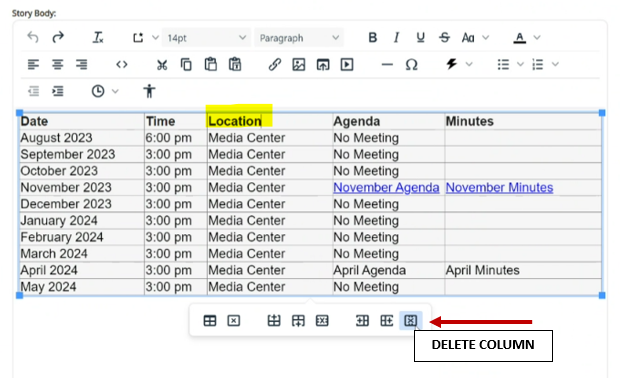Screen dimensions: 626x378
Task: Click the lightning bolt icon
Action: (x=452, y=64)
